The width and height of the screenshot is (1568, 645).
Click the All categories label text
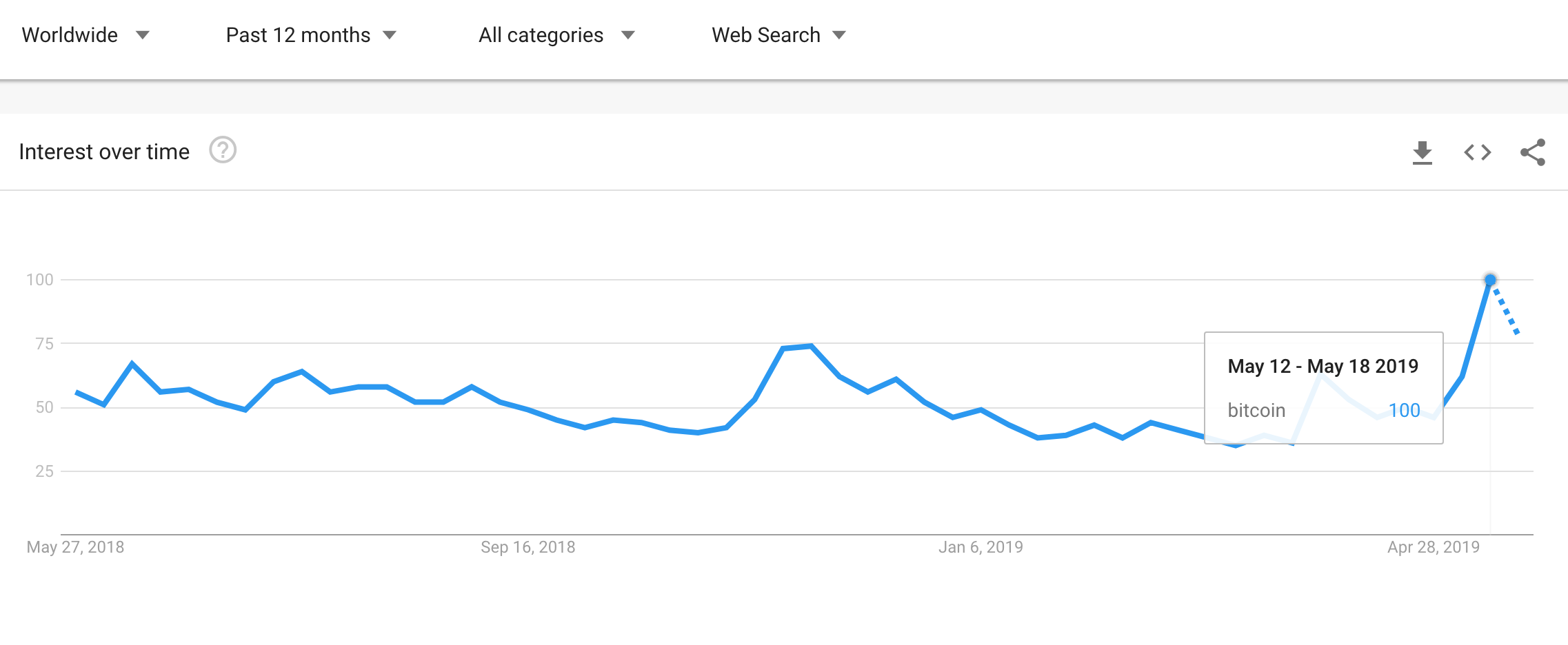pyautogui.click(x=541, y=35)
